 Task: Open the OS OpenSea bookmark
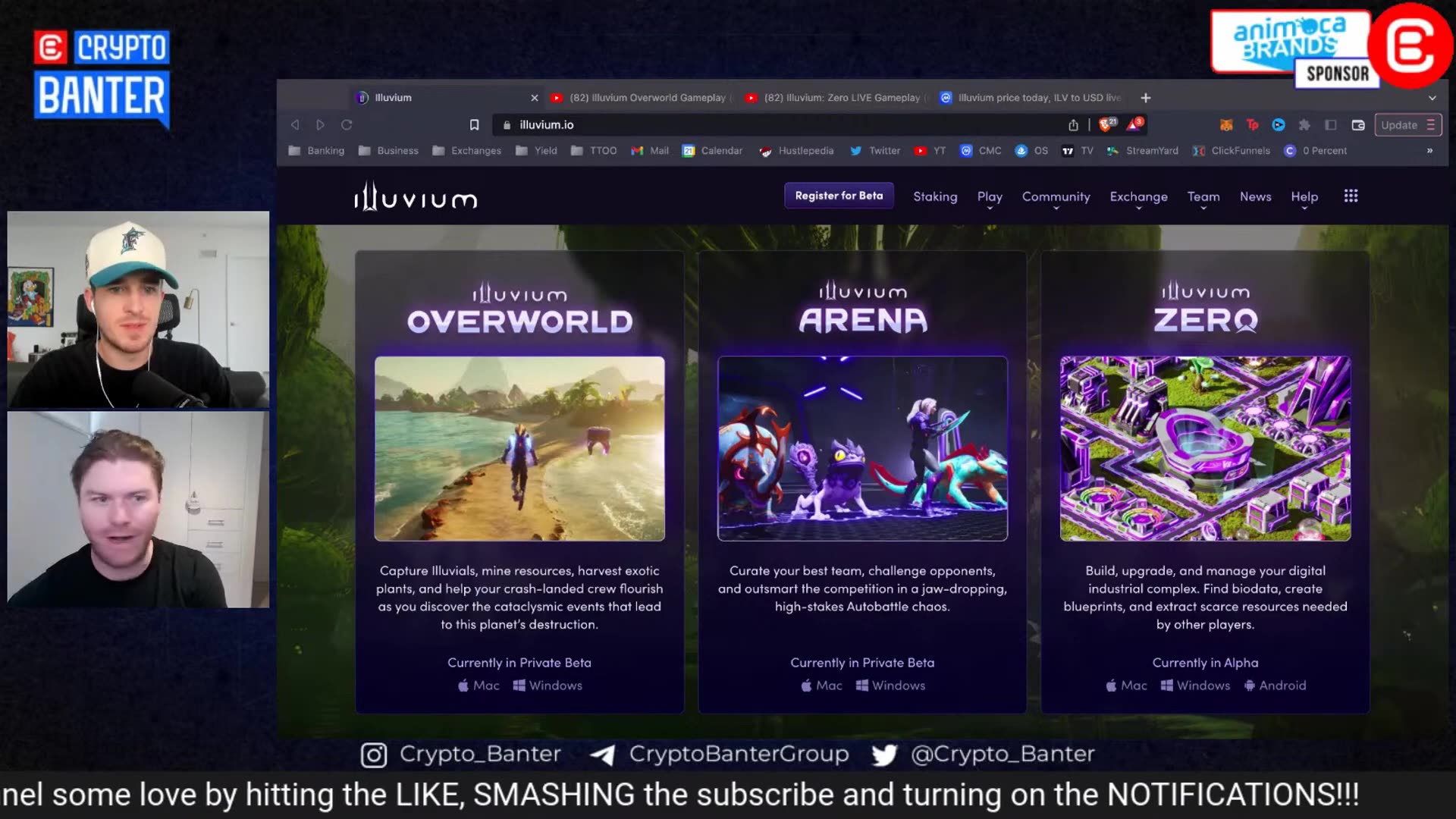click(x=1031, y=151)
